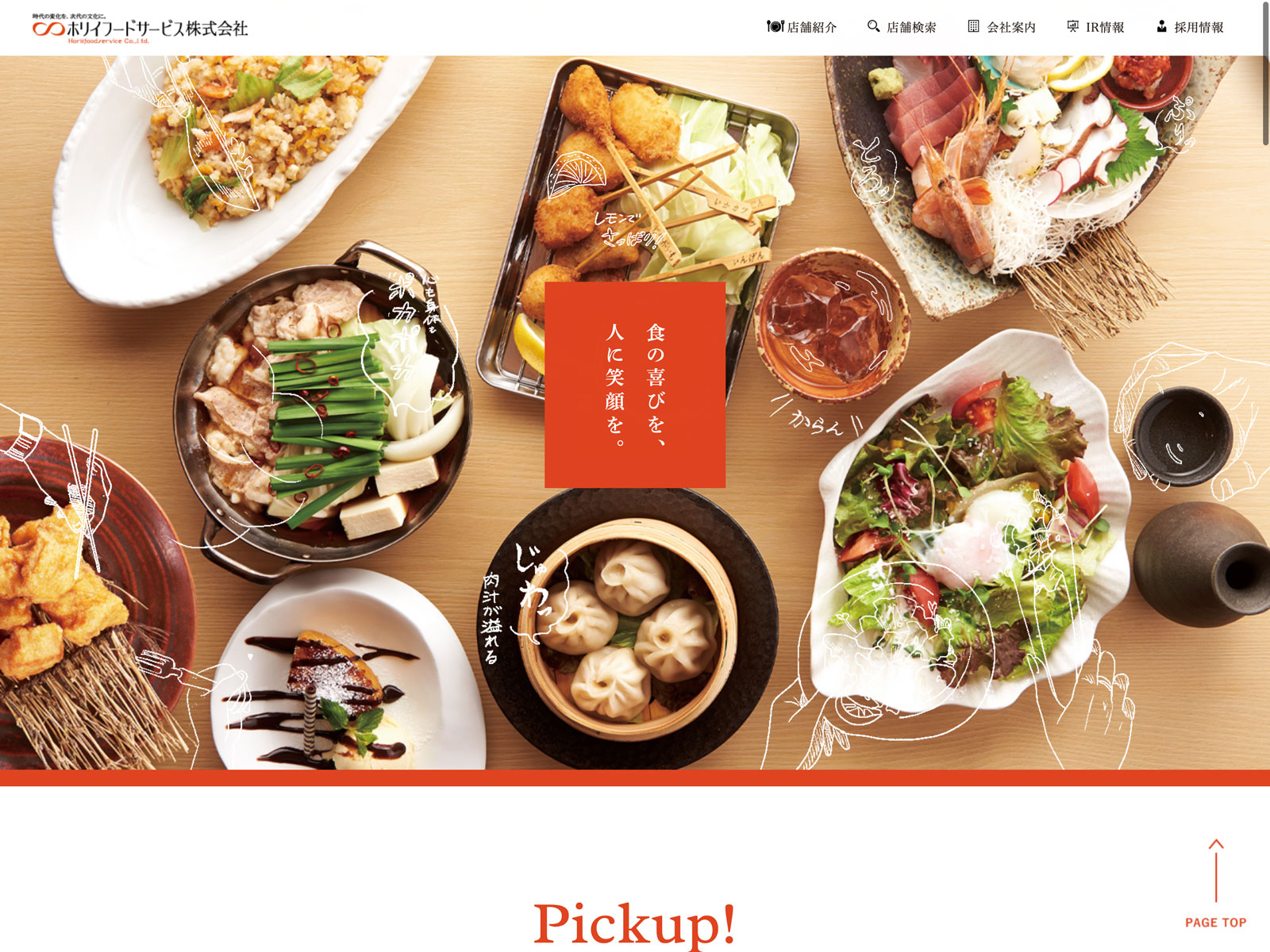1270x952 pixels.
Task: Click the Pickup! heading
Action: tap(635, 924)
